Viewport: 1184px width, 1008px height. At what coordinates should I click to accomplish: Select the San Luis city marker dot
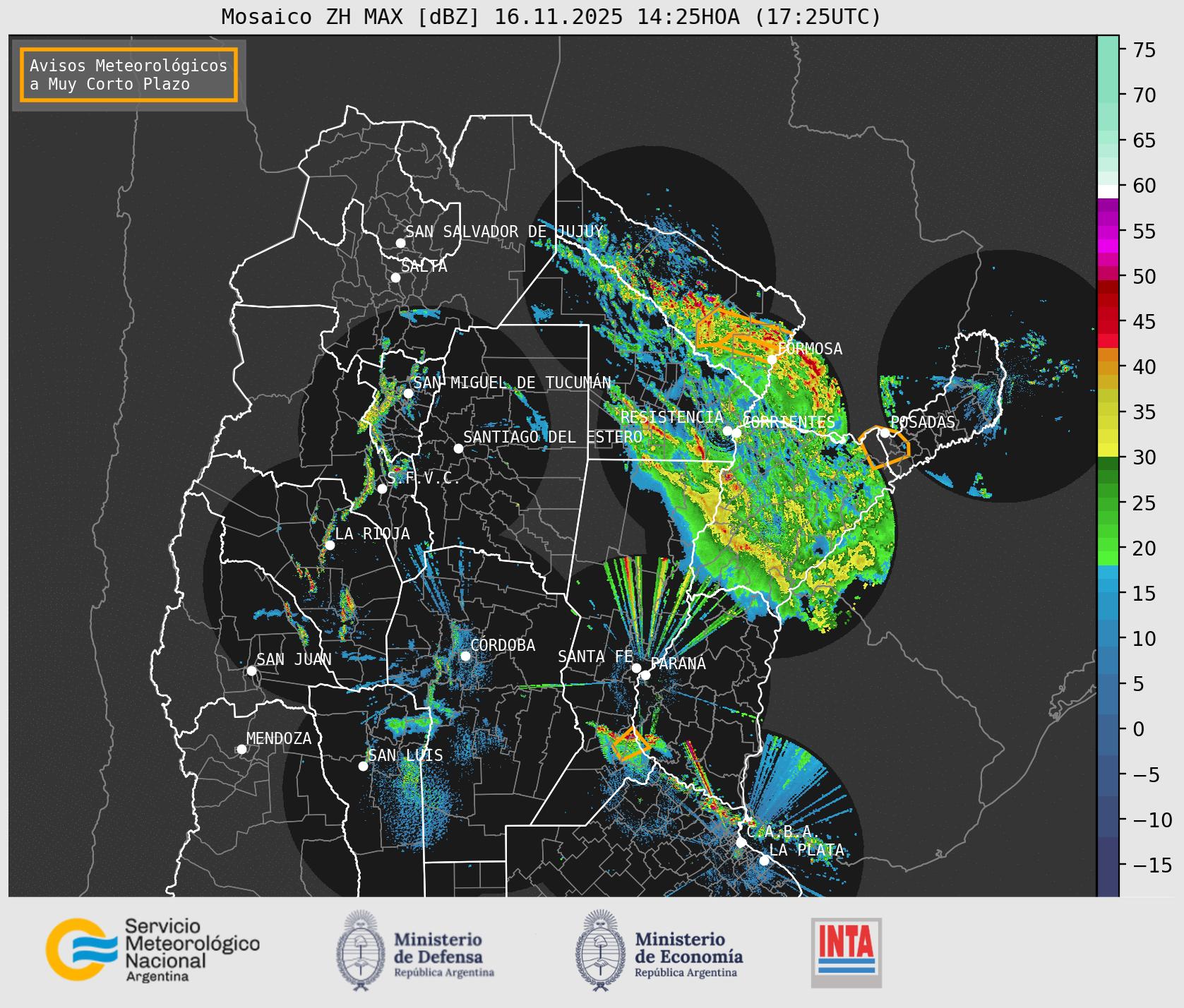363,766
